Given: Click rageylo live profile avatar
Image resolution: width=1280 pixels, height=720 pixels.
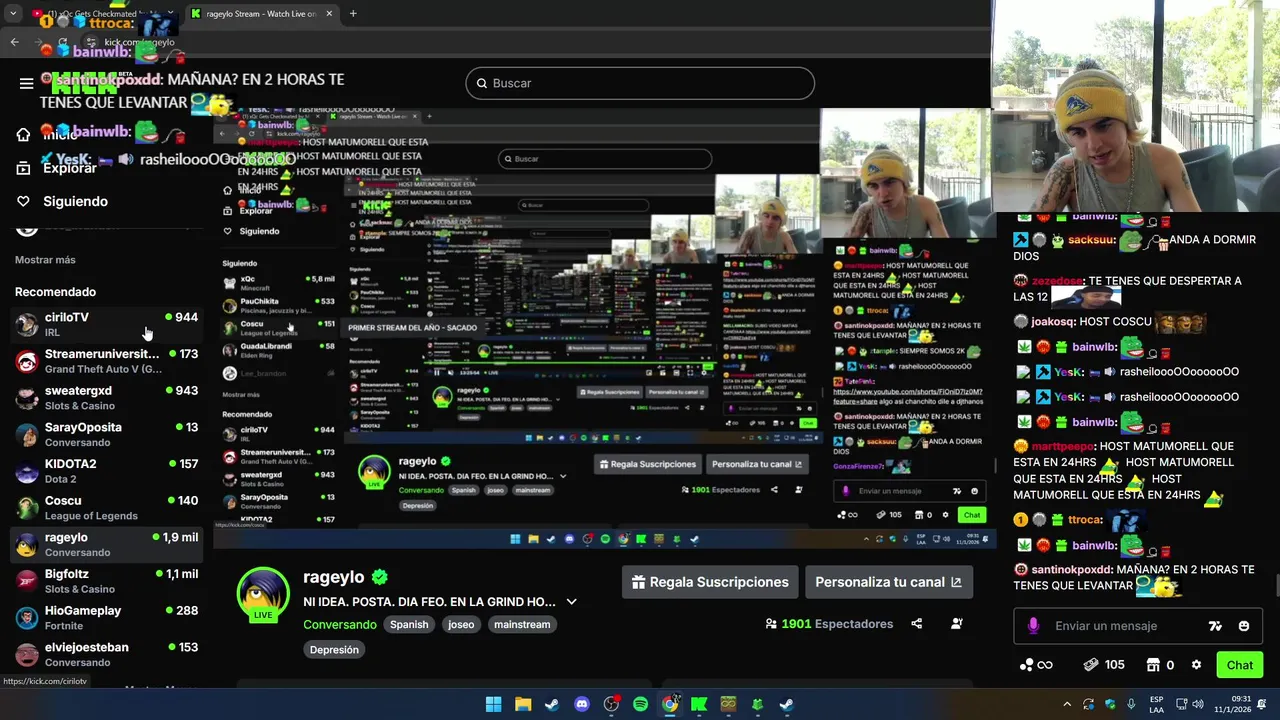Looking at the screenshot, I should (x=263, y=592).
